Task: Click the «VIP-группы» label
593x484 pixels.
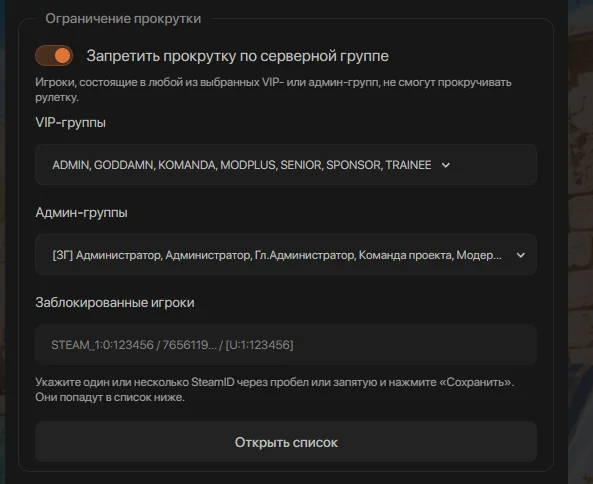Action: [x=70, y=123]
